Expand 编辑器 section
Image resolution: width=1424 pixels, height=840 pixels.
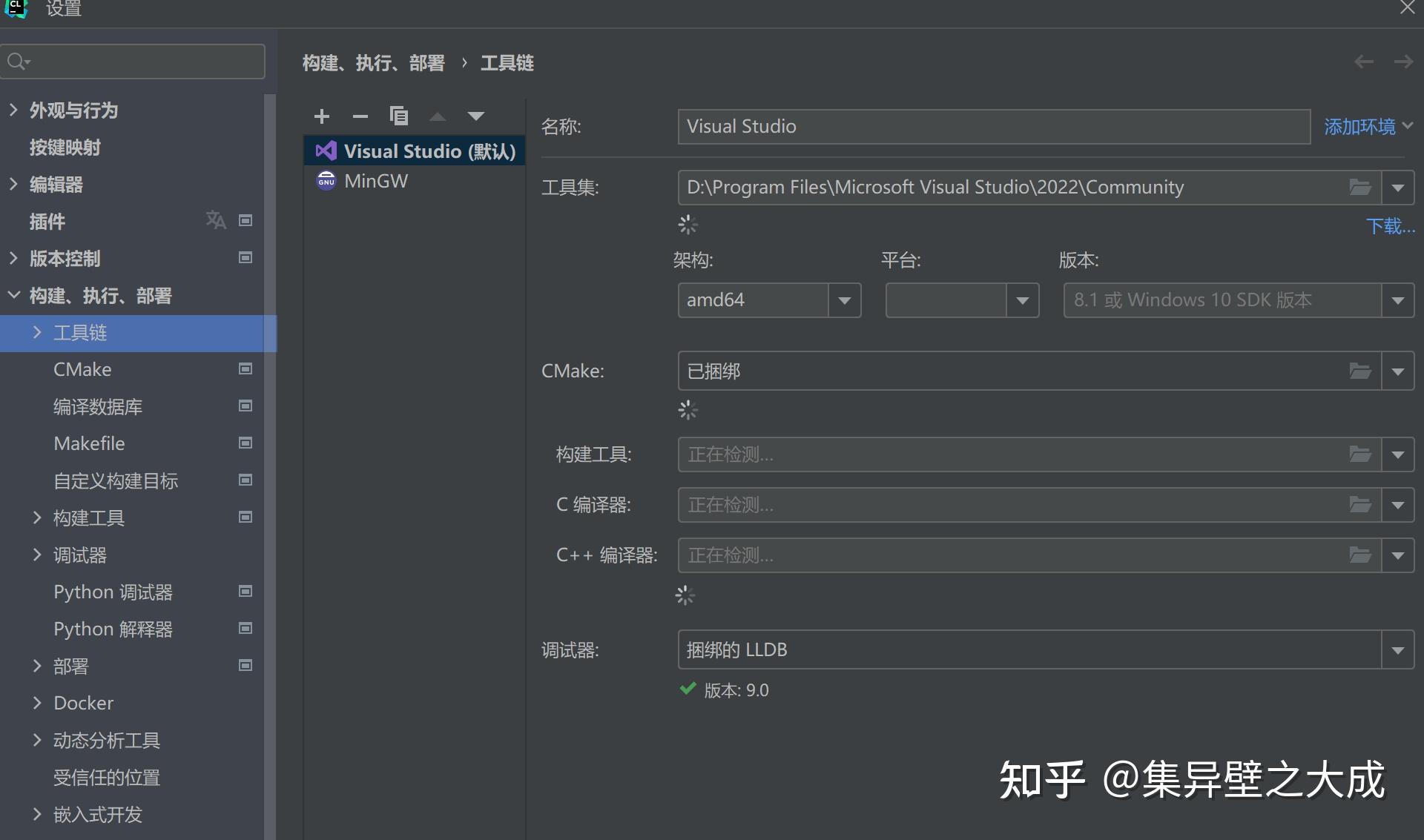click(13, 185)
